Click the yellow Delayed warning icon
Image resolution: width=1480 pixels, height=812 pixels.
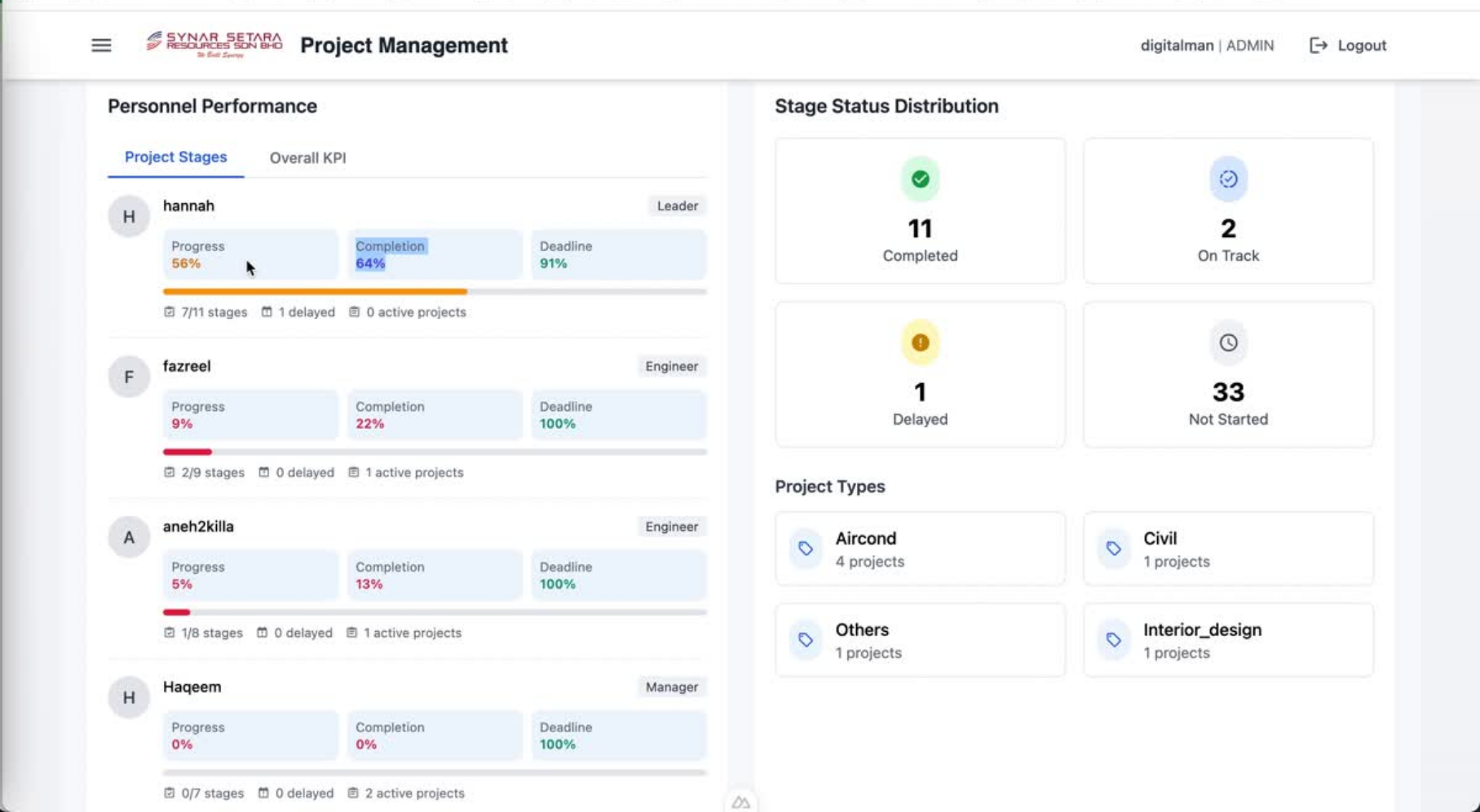tap(920, 342)
